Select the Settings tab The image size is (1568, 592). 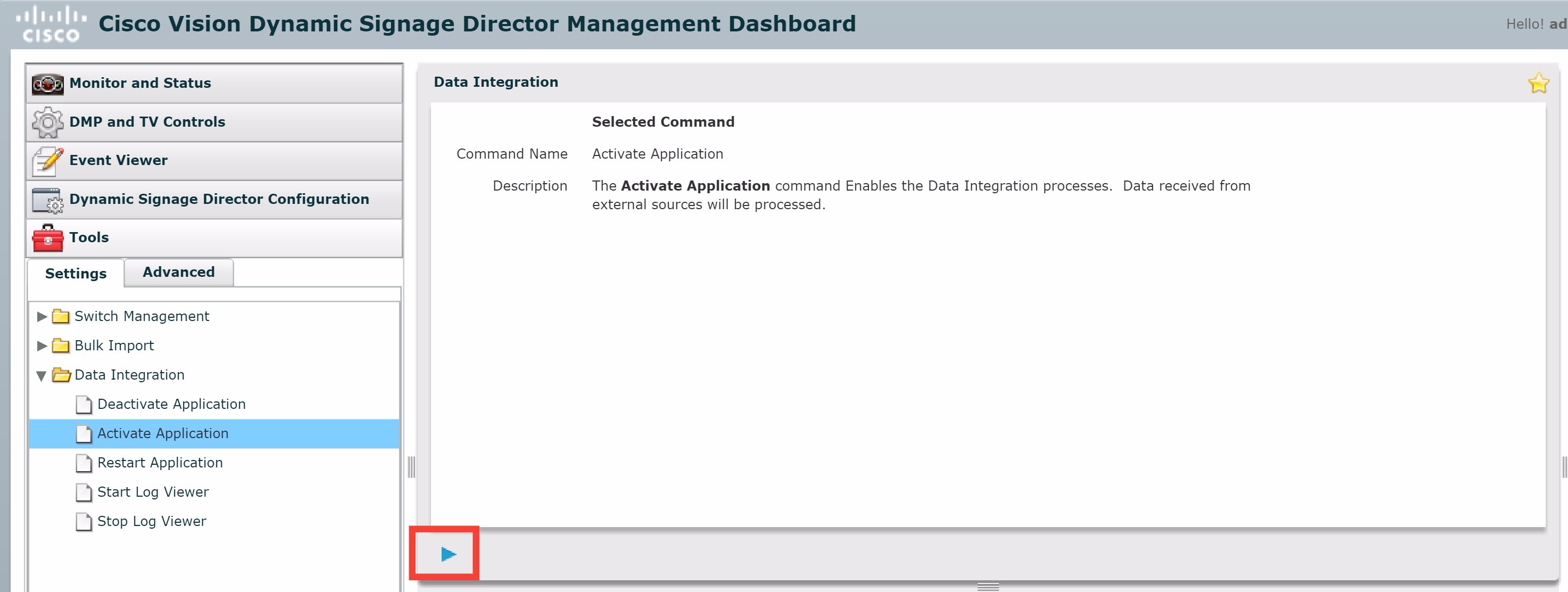[75, 274]
